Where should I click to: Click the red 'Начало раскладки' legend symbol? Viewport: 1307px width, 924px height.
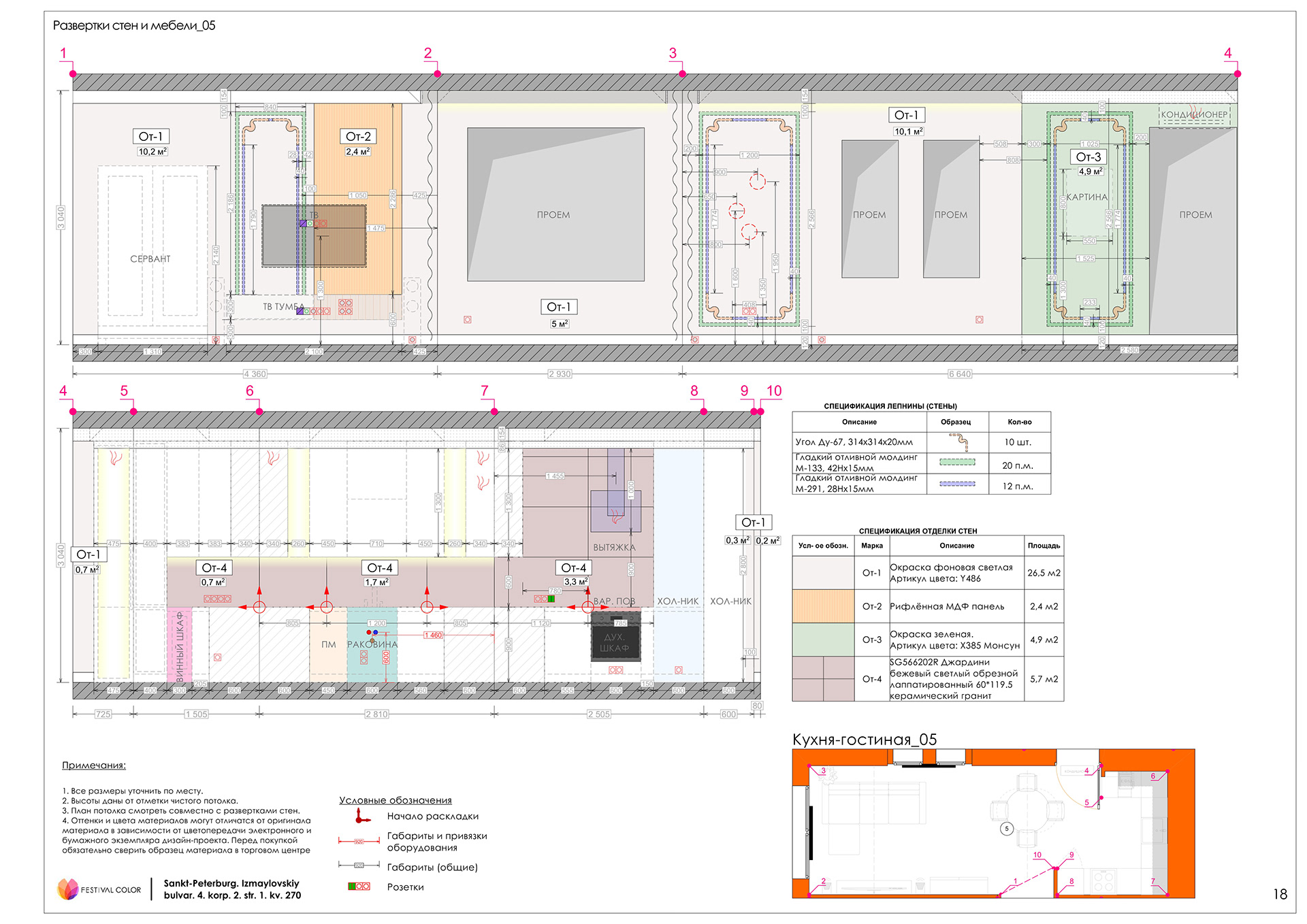362,816
